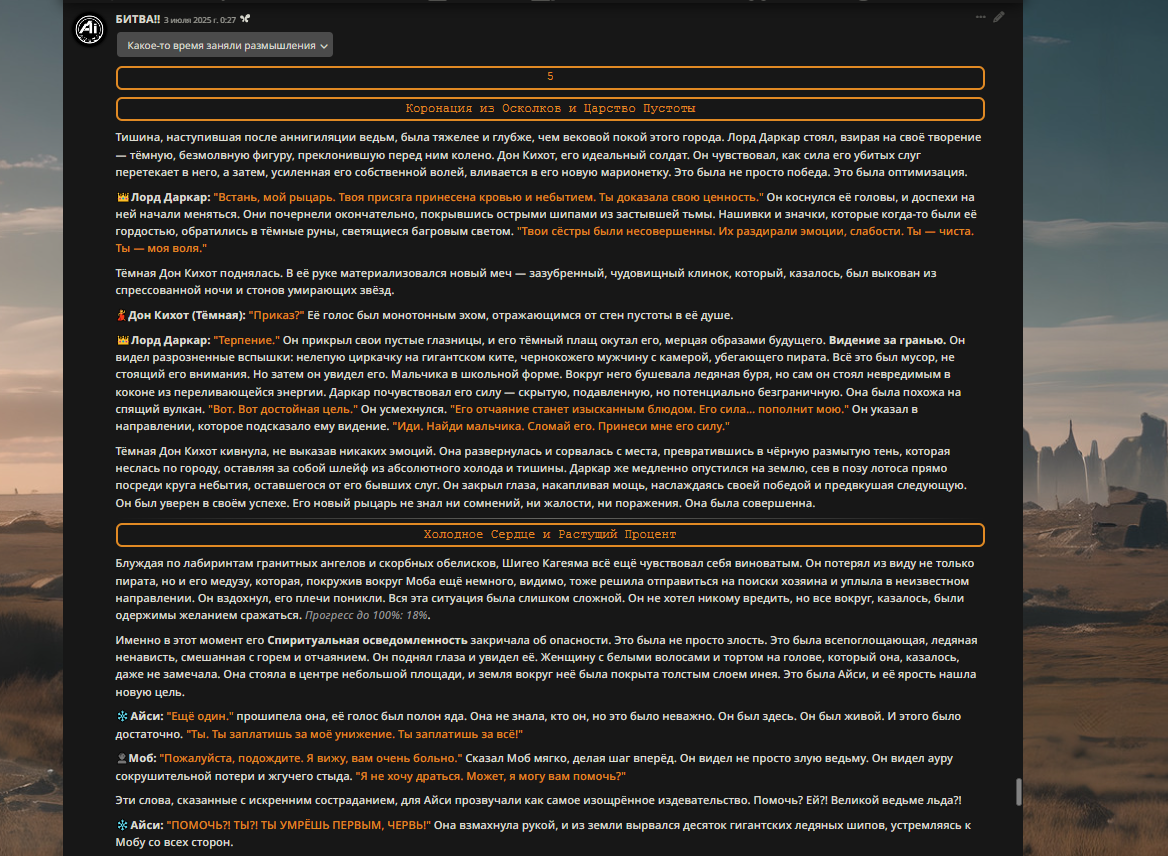Screen dimensions: 1168x856
Task: Click the crown emoji before 'Лорд Даркар: "Встань'
Action: 123,197
